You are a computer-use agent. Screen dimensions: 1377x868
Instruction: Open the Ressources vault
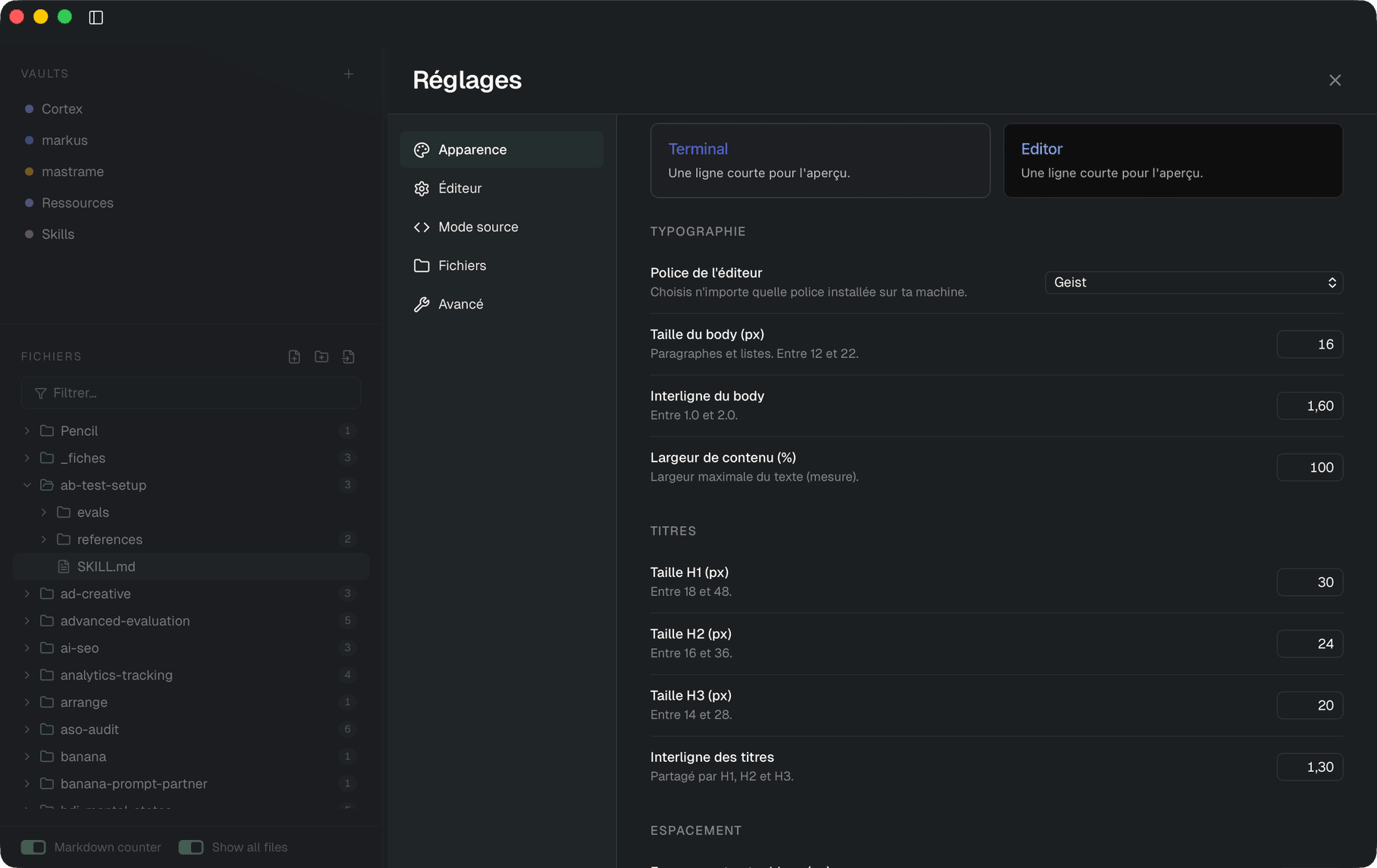pos(77,203)
